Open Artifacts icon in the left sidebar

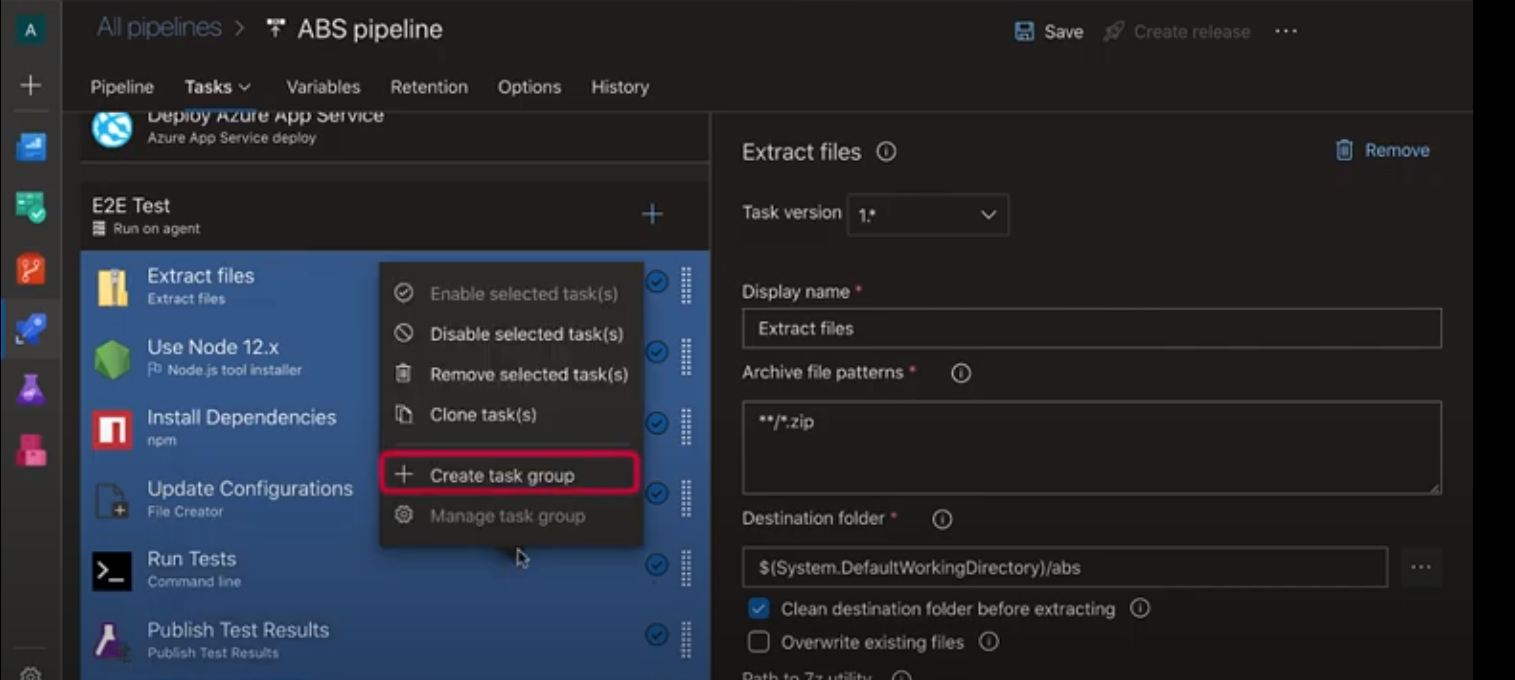click(x=30, y=451)
